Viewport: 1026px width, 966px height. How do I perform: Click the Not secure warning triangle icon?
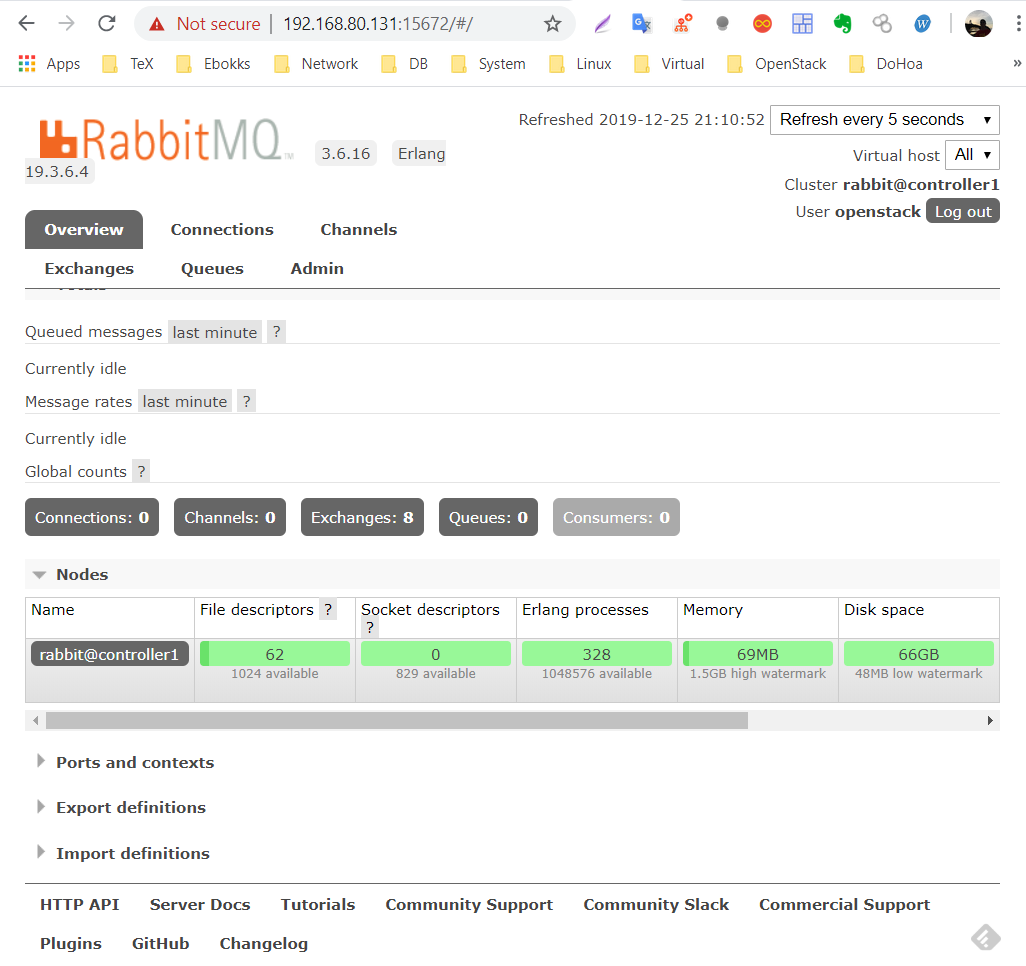click(156, 24)
